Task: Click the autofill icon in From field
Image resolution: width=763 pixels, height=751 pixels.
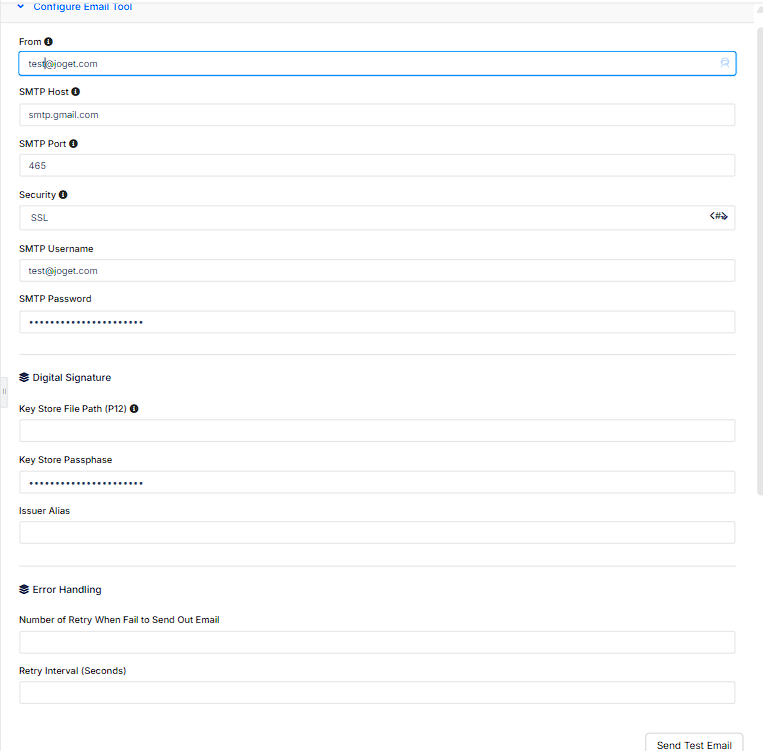Action: [725, 63]
